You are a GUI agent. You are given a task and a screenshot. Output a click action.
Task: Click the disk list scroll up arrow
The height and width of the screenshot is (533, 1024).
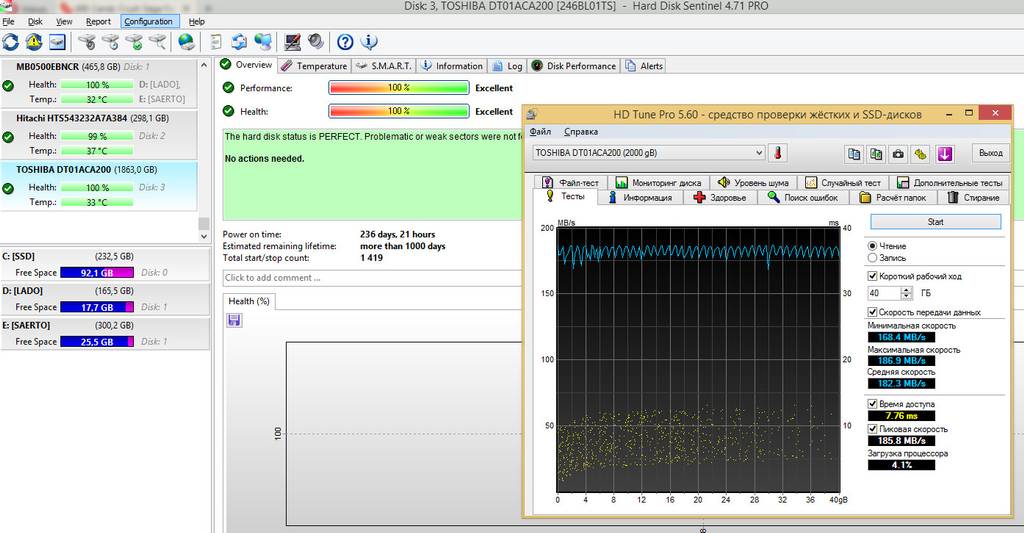(x=204, y=66)
